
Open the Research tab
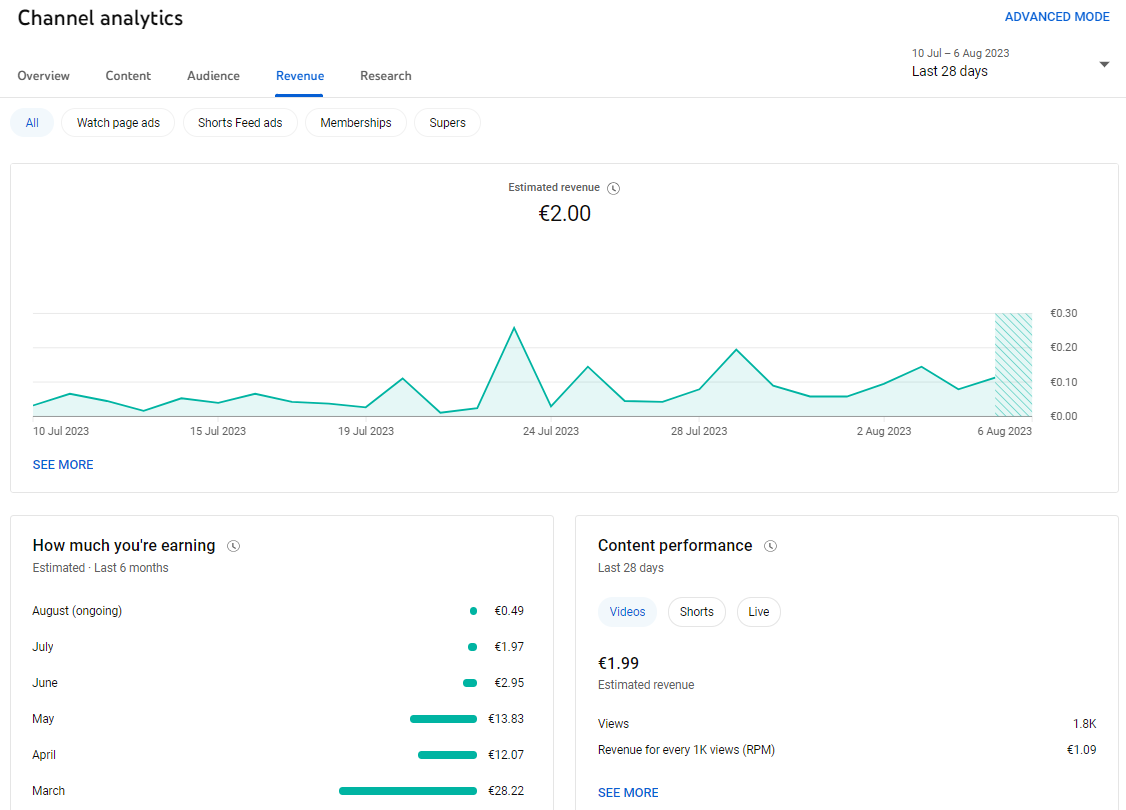coord(386,76)
